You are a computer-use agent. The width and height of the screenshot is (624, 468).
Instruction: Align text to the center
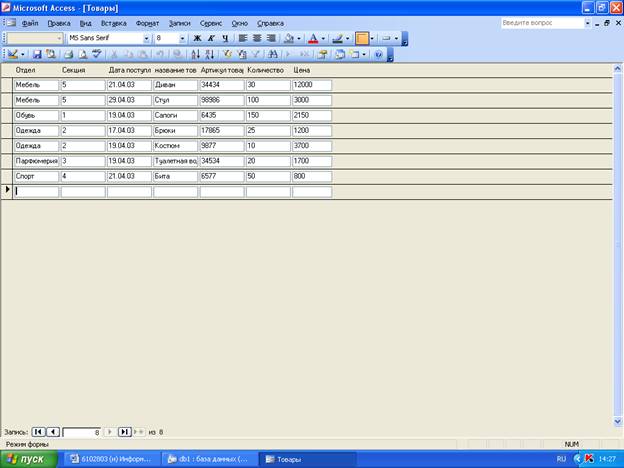(257, 38)
